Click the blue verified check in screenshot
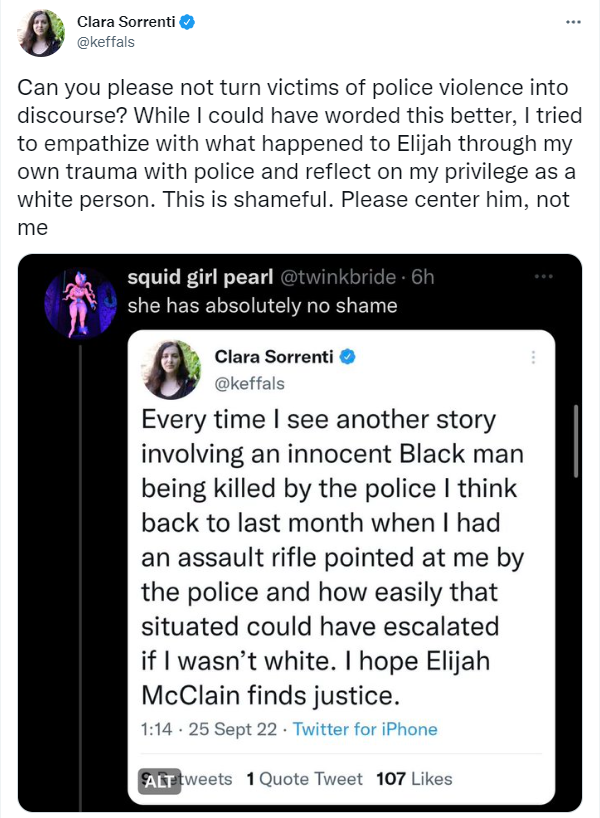This screenshot has height=818, width=600. pos(351,357)
